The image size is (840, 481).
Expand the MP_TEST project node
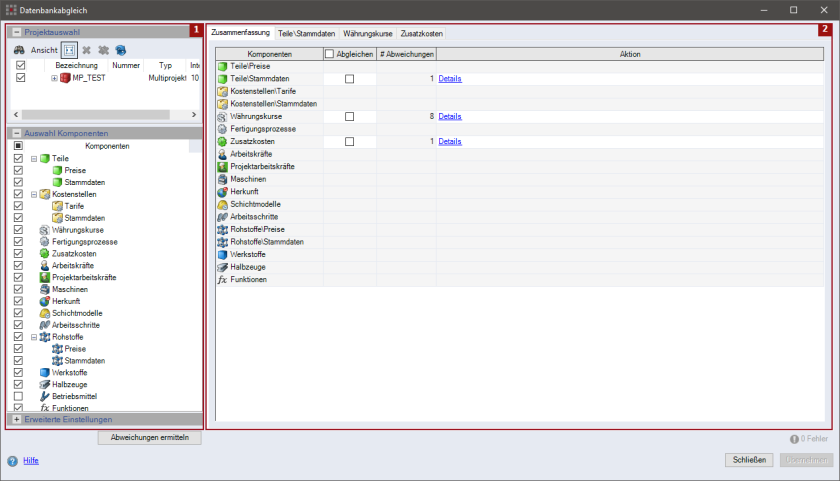(54, 78)
